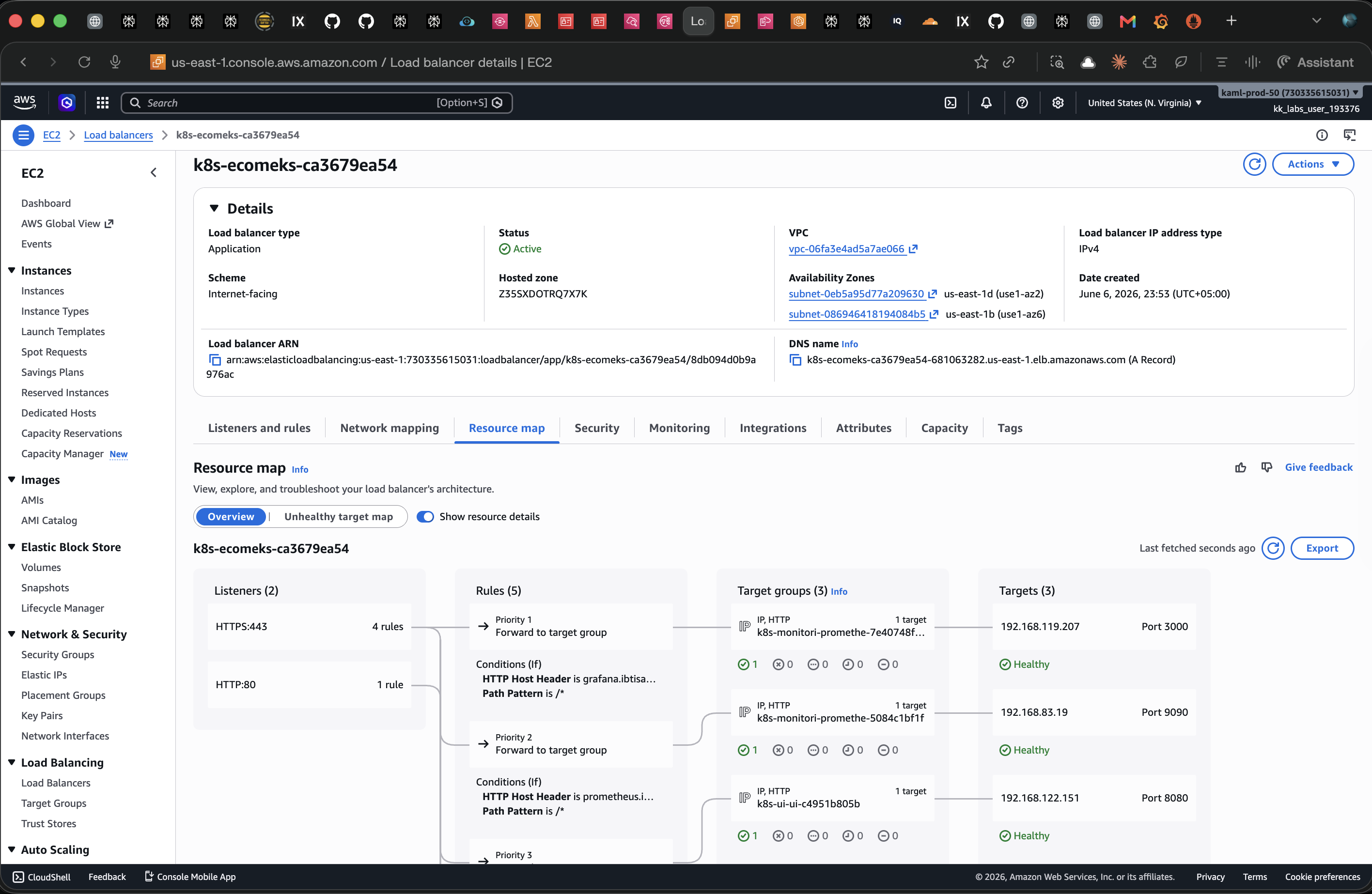1372x894 pixels.
Task: Open the Monitoring tab
Action: [679, 428]
